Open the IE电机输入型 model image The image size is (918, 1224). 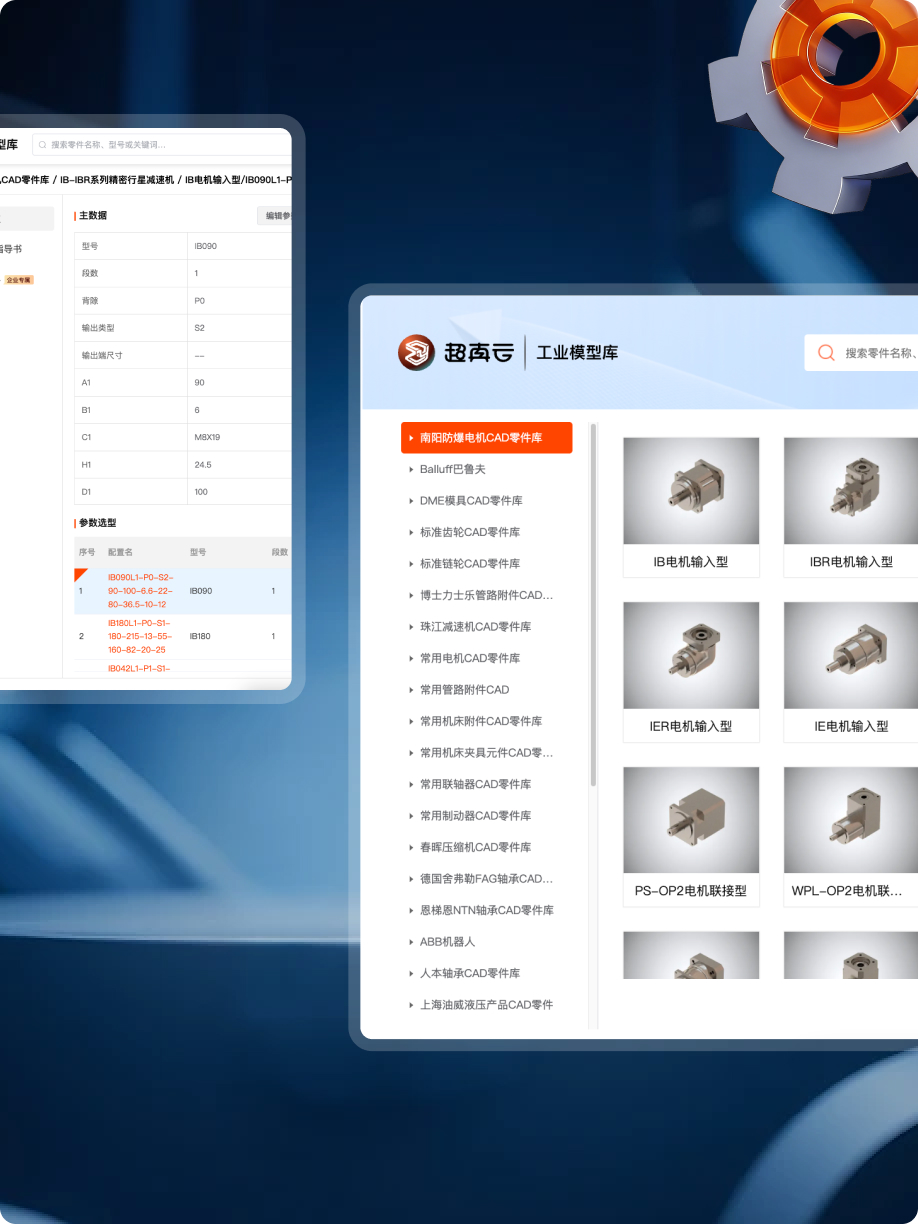tap(850, 655)
